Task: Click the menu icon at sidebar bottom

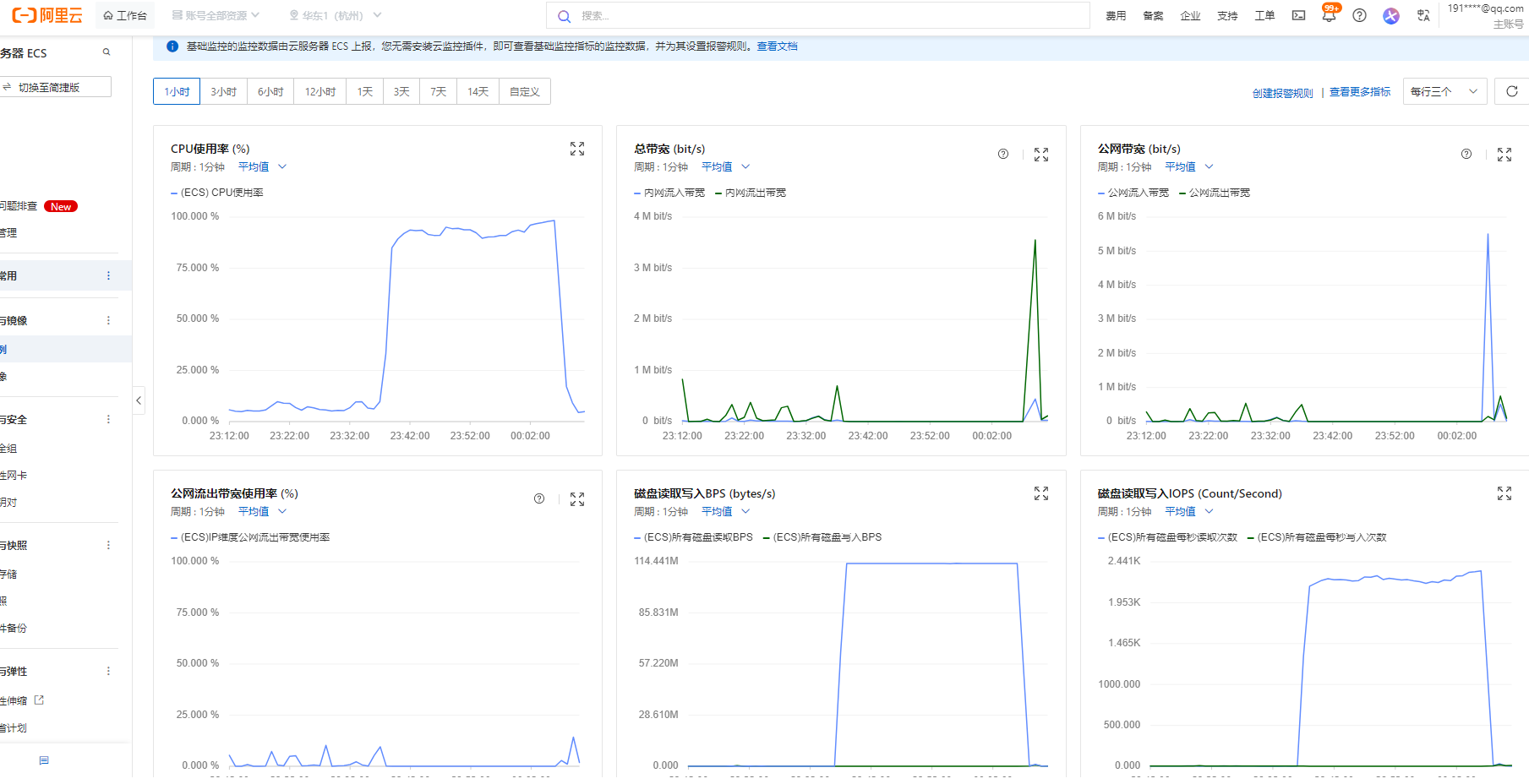Action: coord(44,760)
